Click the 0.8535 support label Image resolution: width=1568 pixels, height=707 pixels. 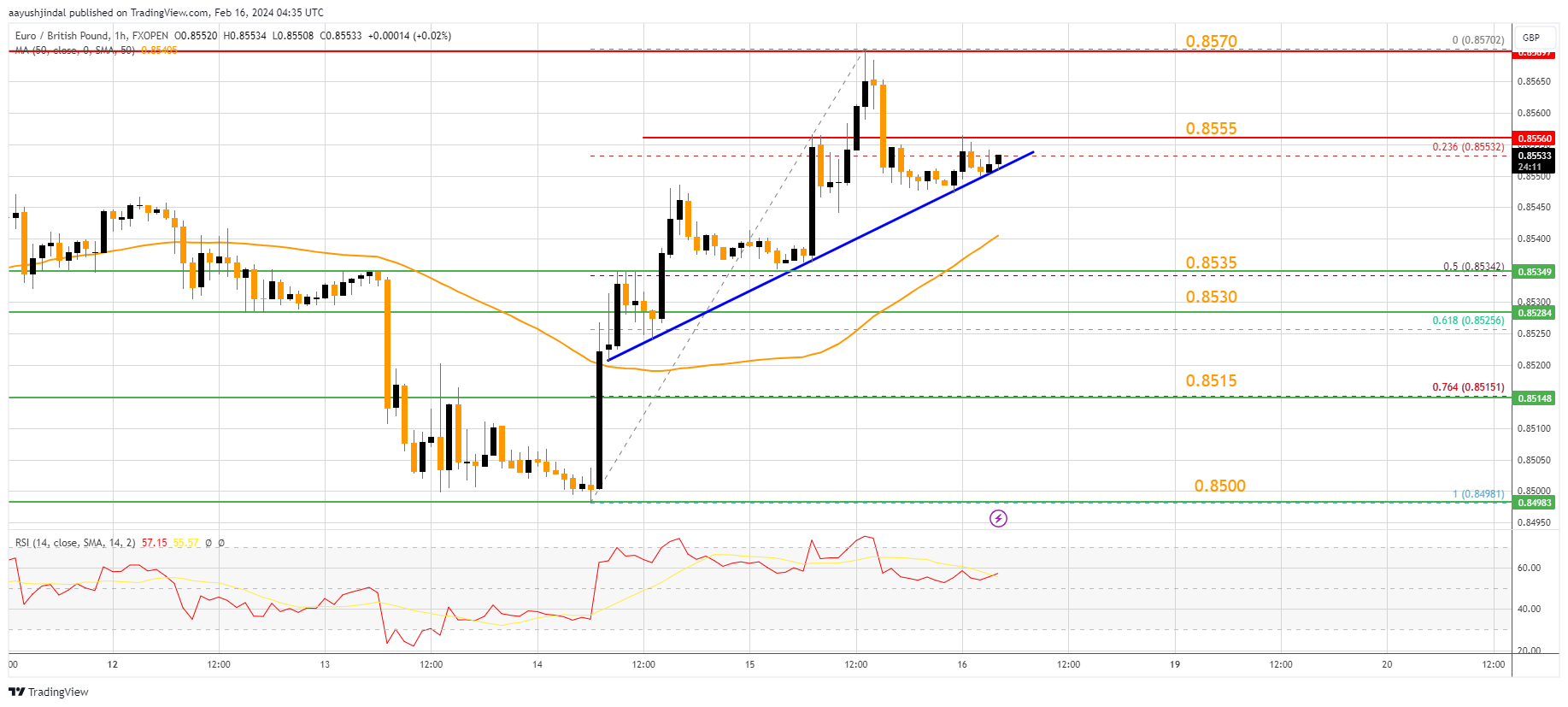pyautogui.click(x=1211, y=262)
